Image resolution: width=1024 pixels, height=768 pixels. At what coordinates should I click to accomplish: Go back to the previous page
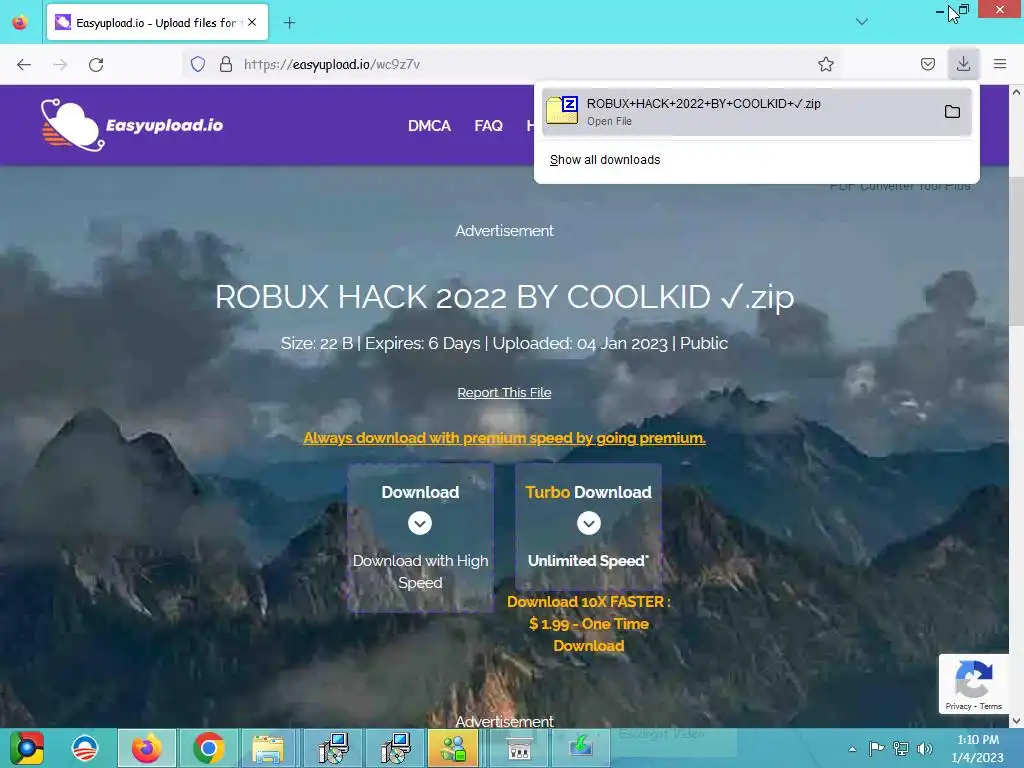(24, 64)
